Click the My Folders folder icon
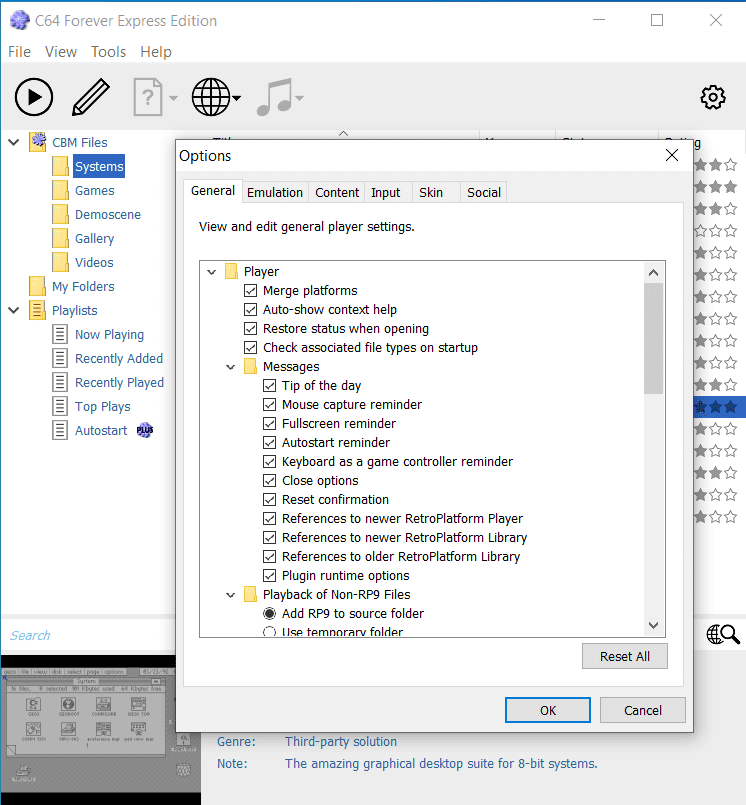746x805 pixels. point(37,286)
